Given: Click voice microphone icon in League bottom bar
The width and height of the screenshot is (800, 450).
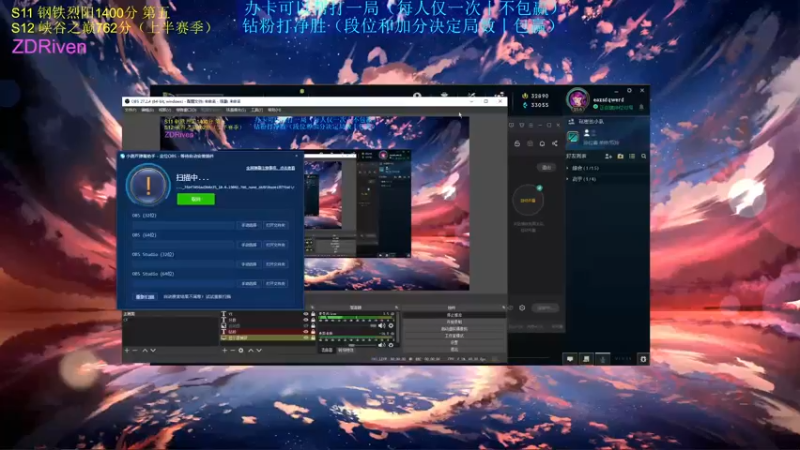Looking at the screenshot, I should pyautogui.click(x=603, y=359).
